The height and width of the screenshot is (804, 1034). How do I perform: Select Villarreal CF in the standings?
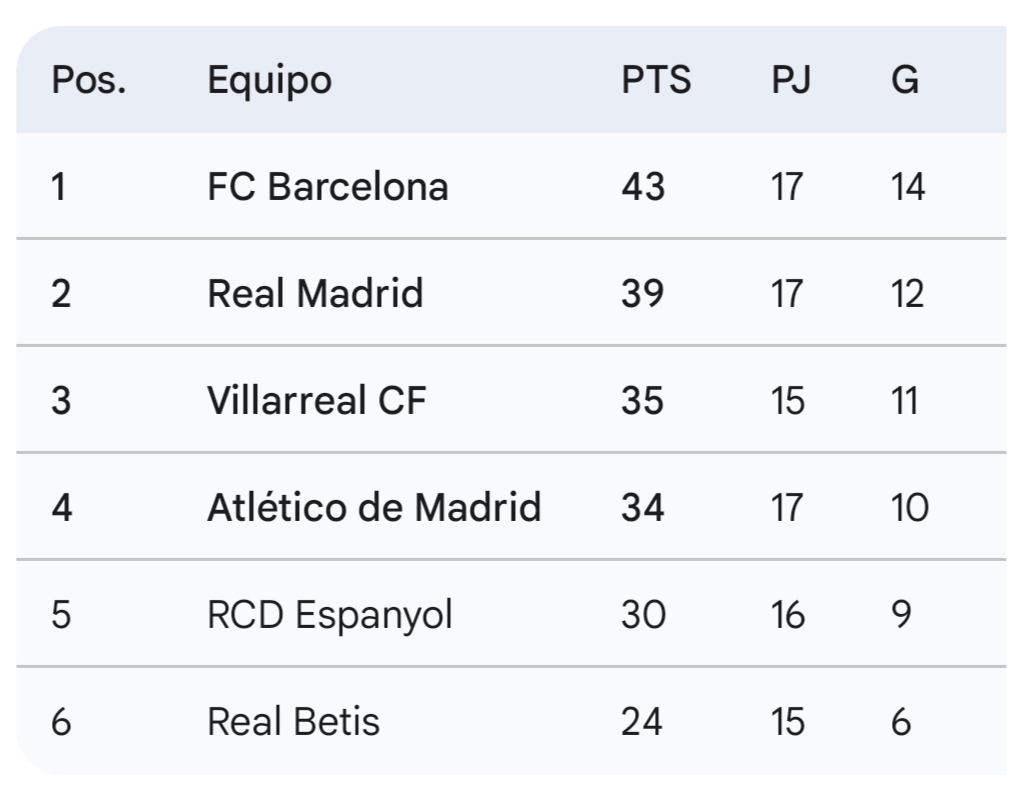(x=316, y=401)
